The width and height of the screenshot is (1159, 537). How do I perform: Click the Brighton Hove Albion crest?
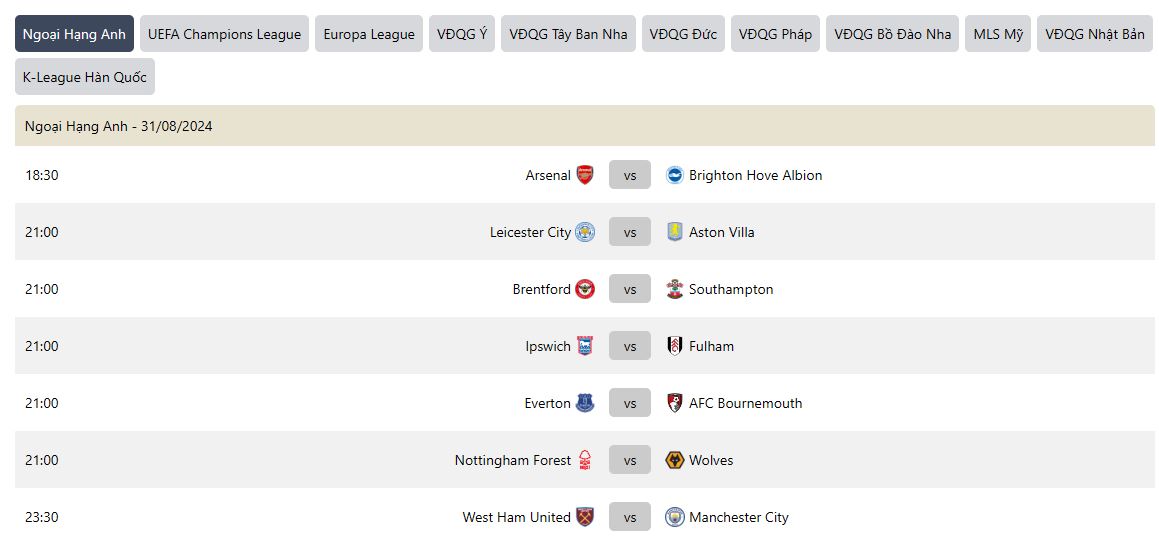pos(675,175)
